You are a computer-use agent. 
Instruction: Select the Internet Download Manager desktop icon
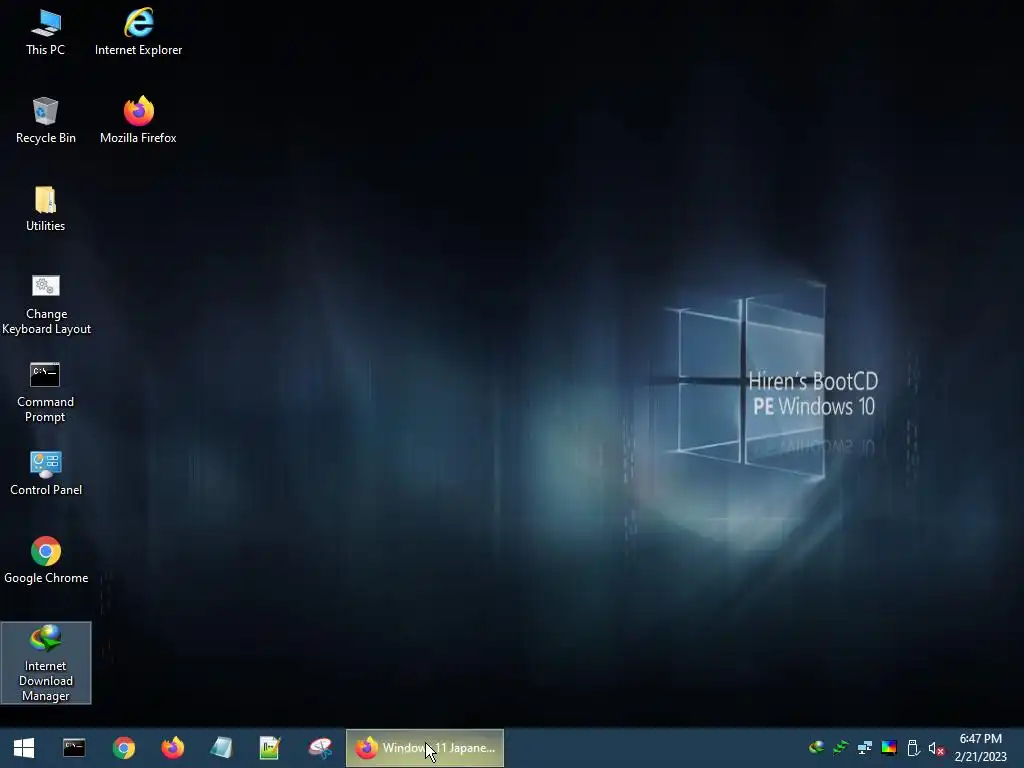(46, 663)
